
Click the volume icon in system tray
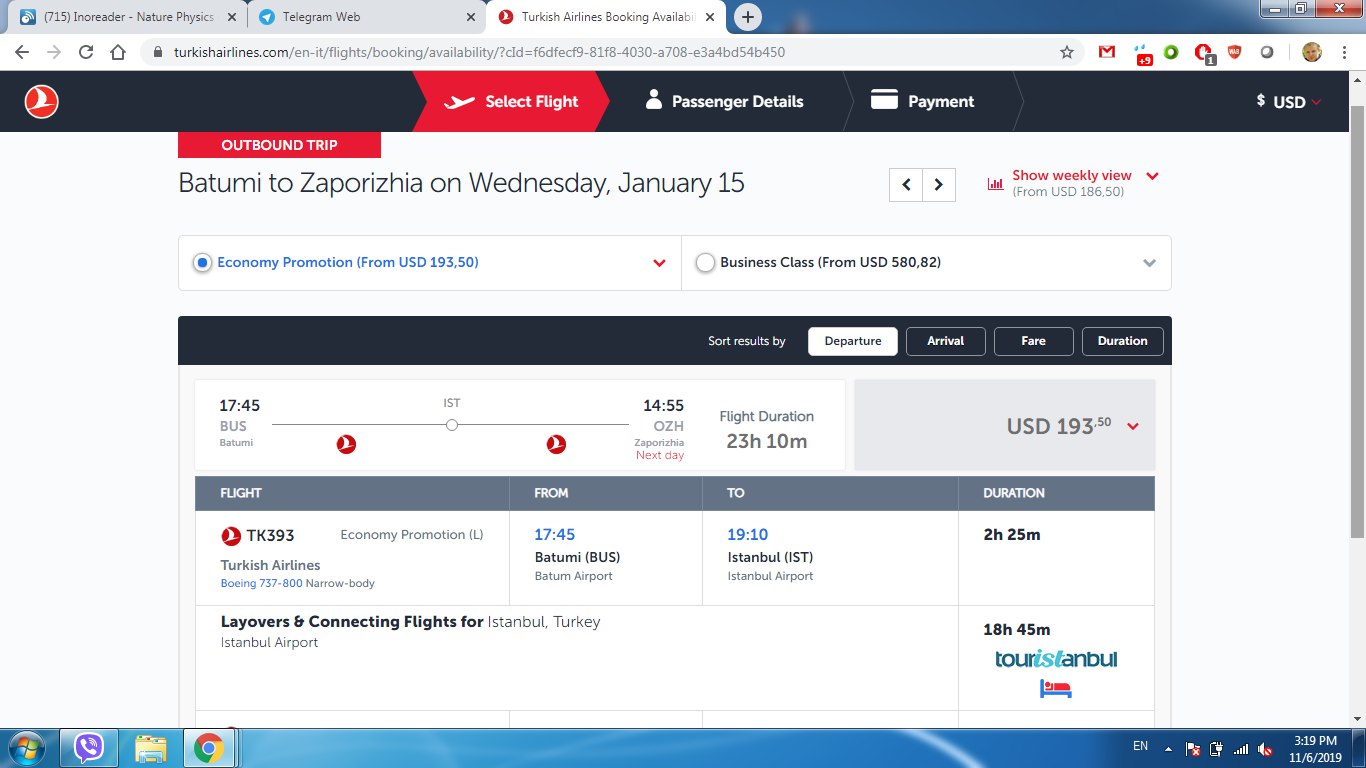[1265, 748]
